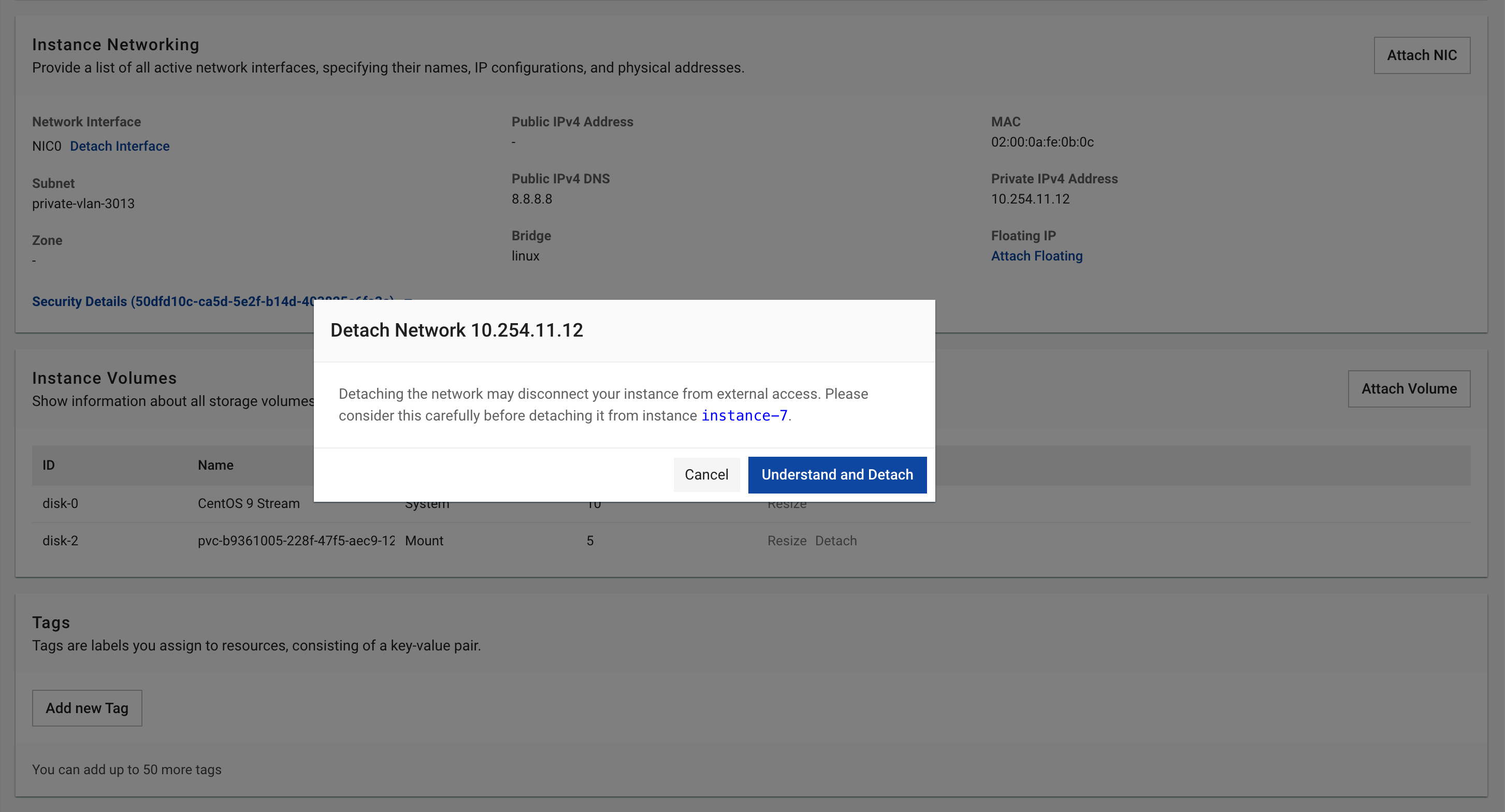Select the Bridge value linux
The image size is (1505, 812).
coord(525,256)
